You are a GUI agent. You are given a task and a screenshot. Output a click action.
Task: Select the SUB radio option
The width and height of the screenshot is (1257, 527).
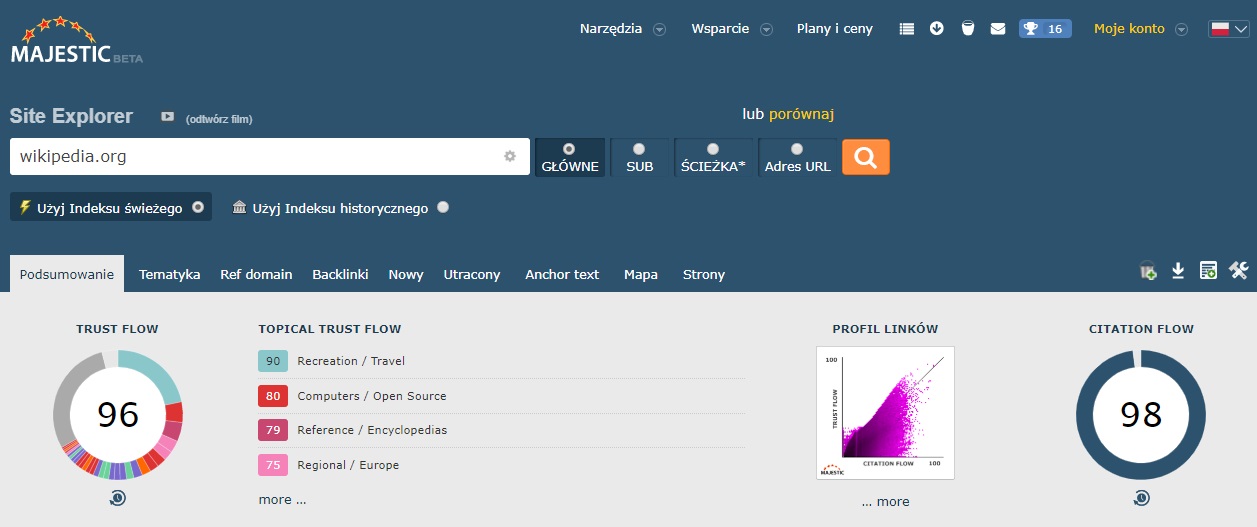click(x=639, y=158)
